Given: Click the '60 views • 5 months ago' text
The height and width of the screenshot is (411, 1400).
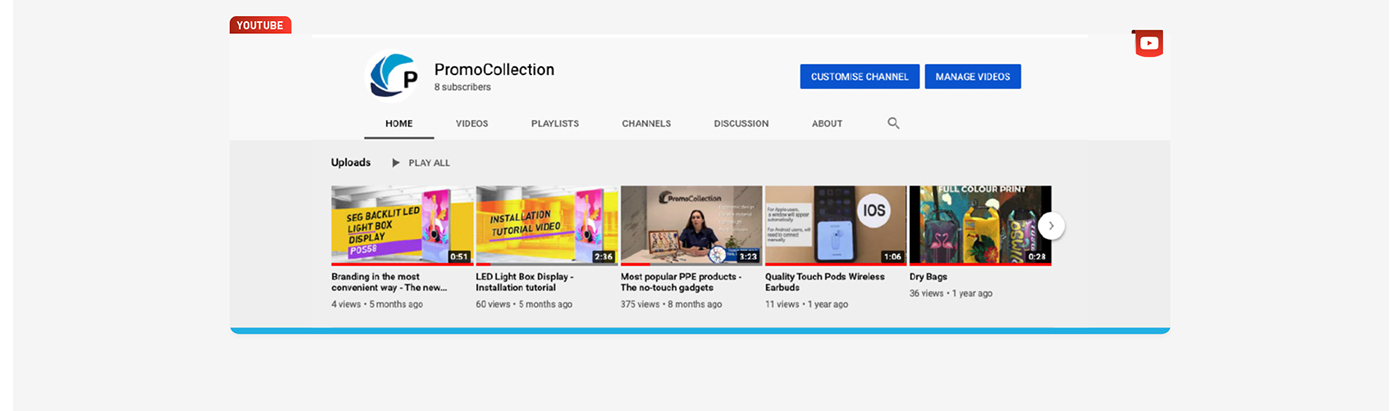Looking at the screenshot, I should (x=524, y=304).
